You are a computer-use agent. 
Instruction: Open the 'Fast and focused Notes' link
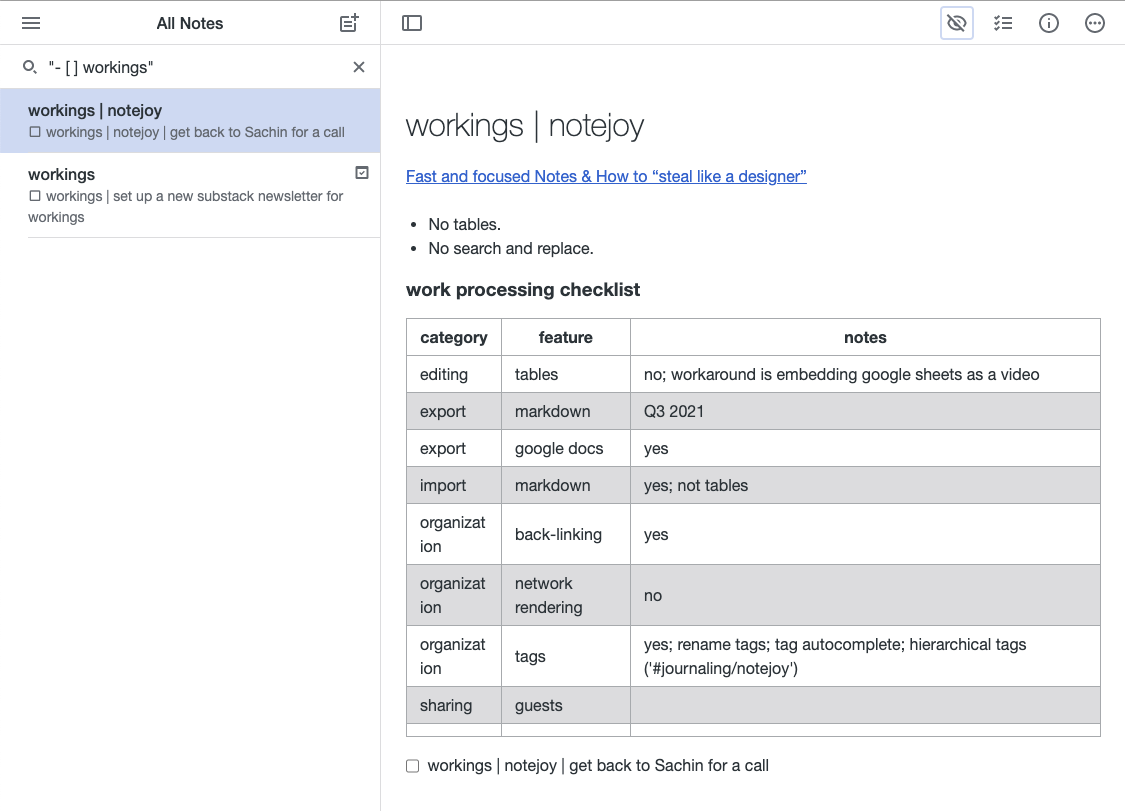pyautogui.click(x=605, y=176)
